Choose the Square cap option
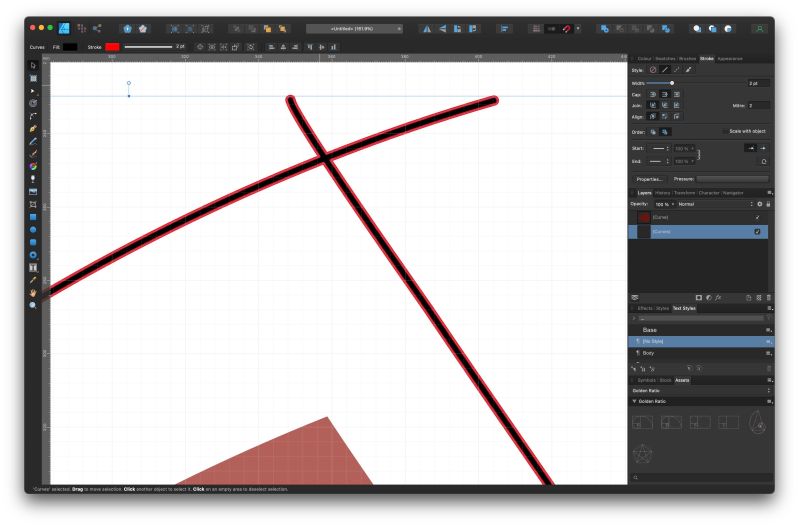Screen dimensions: 799x526 pos(677,94)
